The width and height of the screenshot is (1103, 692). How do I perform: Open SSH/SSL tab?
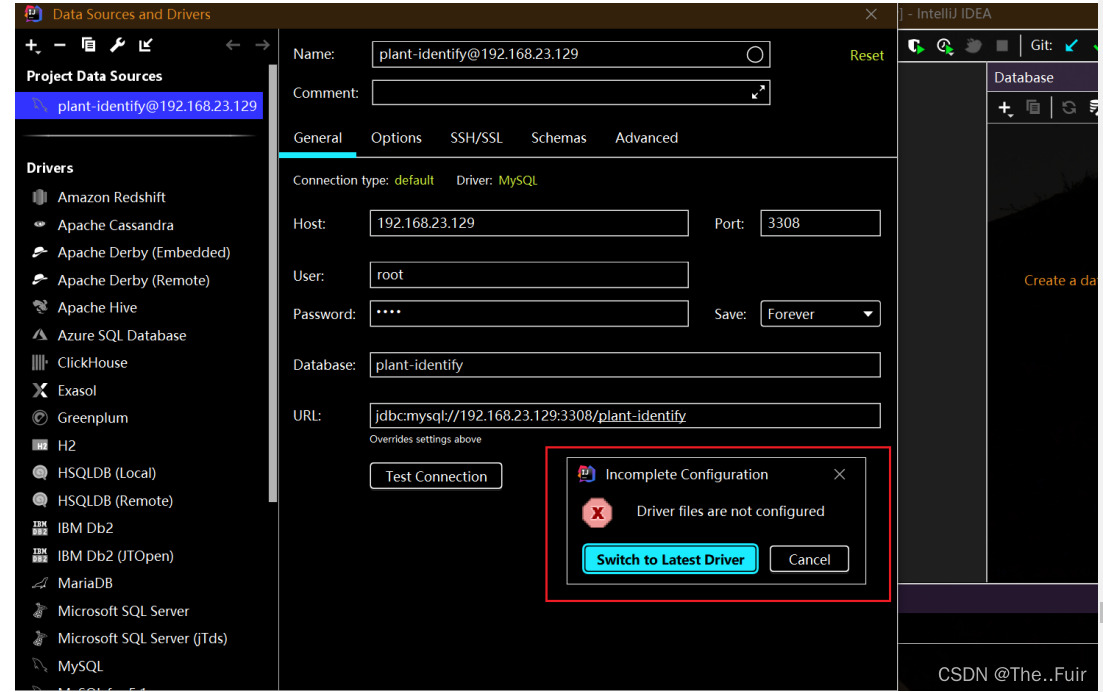tap(476, 138)
